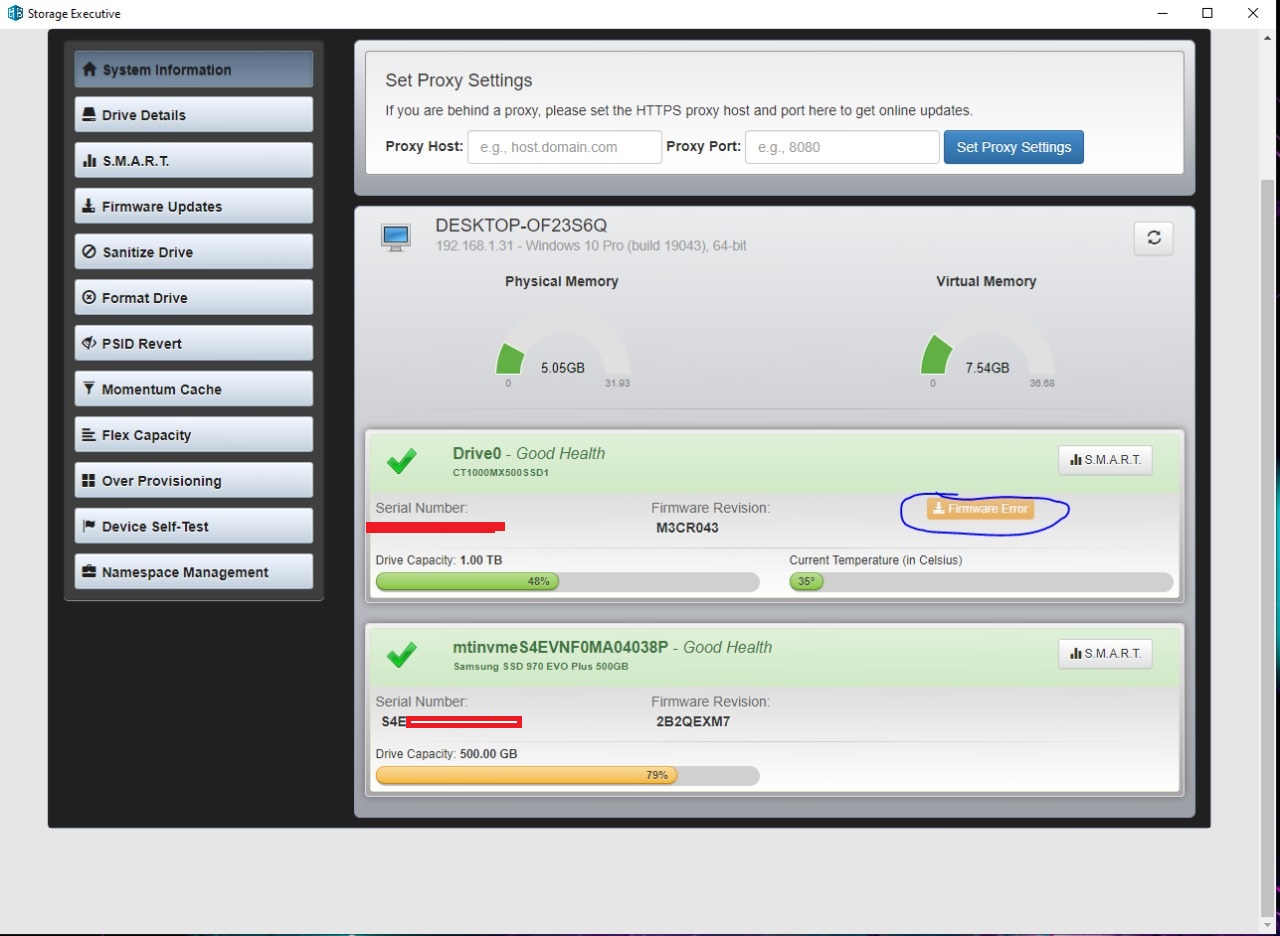Open the Over Provisioning page
Viewport: 1280px width, 936px height.
coord(194,480)
